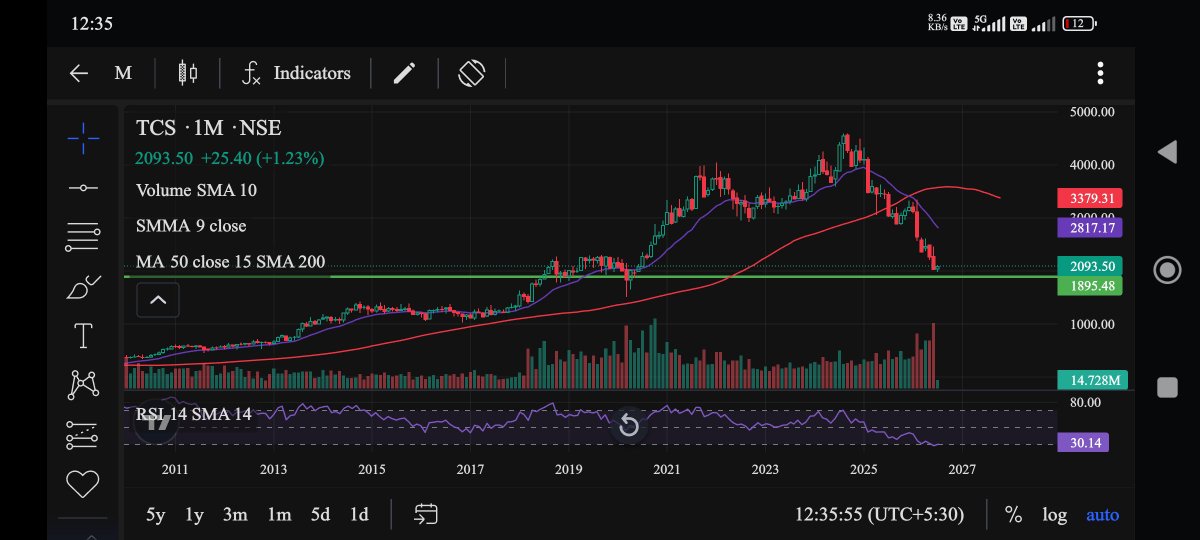The width and height of the screenshot is (1200, 540).
Task: Tap the Android home circle button
Action: [1166, 270]
